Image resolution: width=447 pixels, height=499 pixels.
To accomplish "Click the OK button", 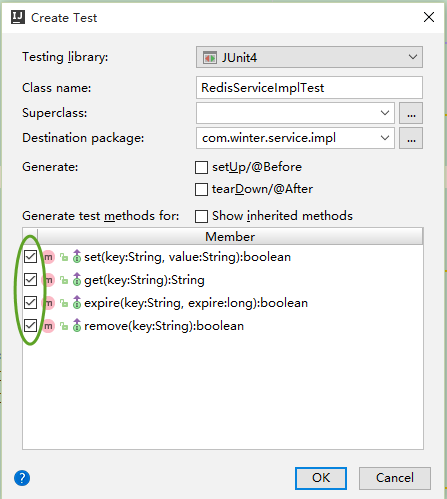I will tap(321, 478).
